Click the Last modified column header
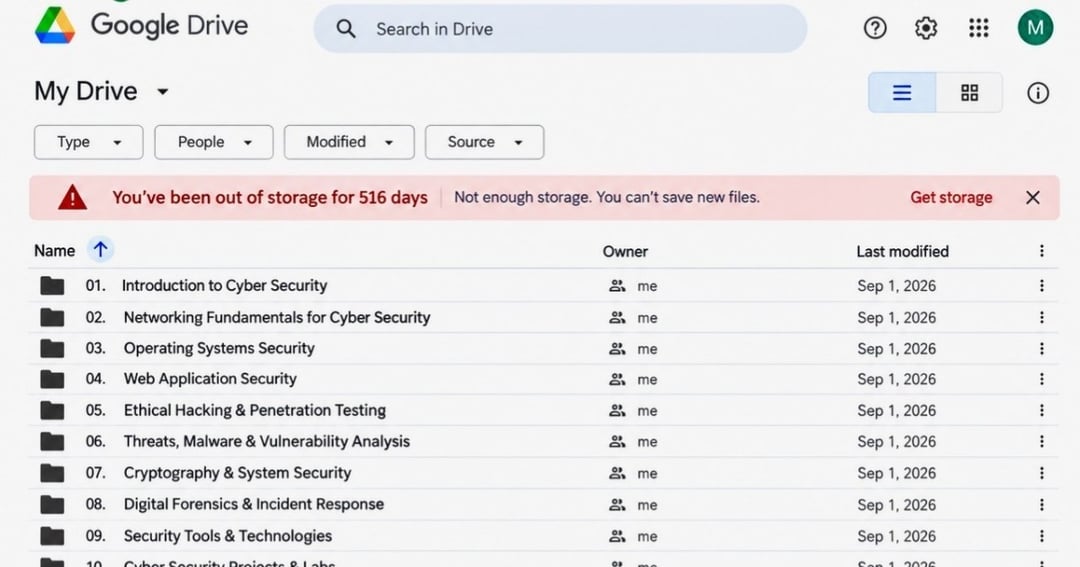Screen dimensions: 1080x567 click(902, 251)
